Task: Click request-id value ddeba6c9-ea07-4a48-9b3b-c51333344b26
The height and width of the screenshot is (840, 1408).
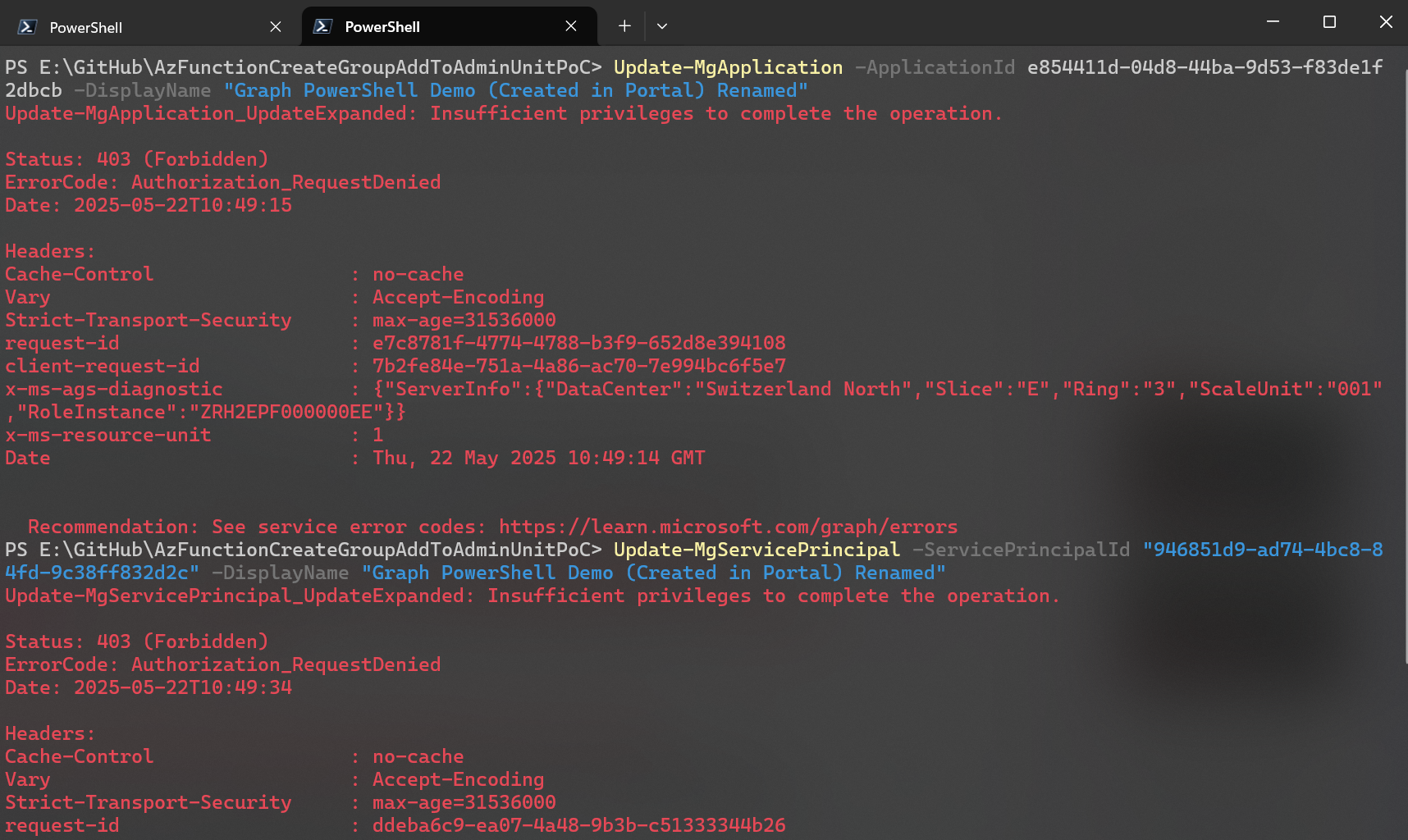Action: 579,825
